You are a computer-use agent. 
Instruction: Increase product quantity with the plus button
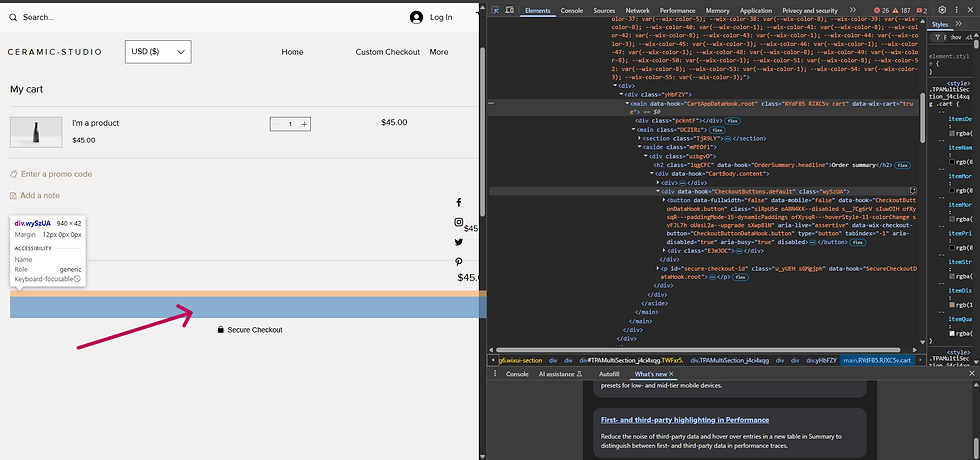point(304,124)
